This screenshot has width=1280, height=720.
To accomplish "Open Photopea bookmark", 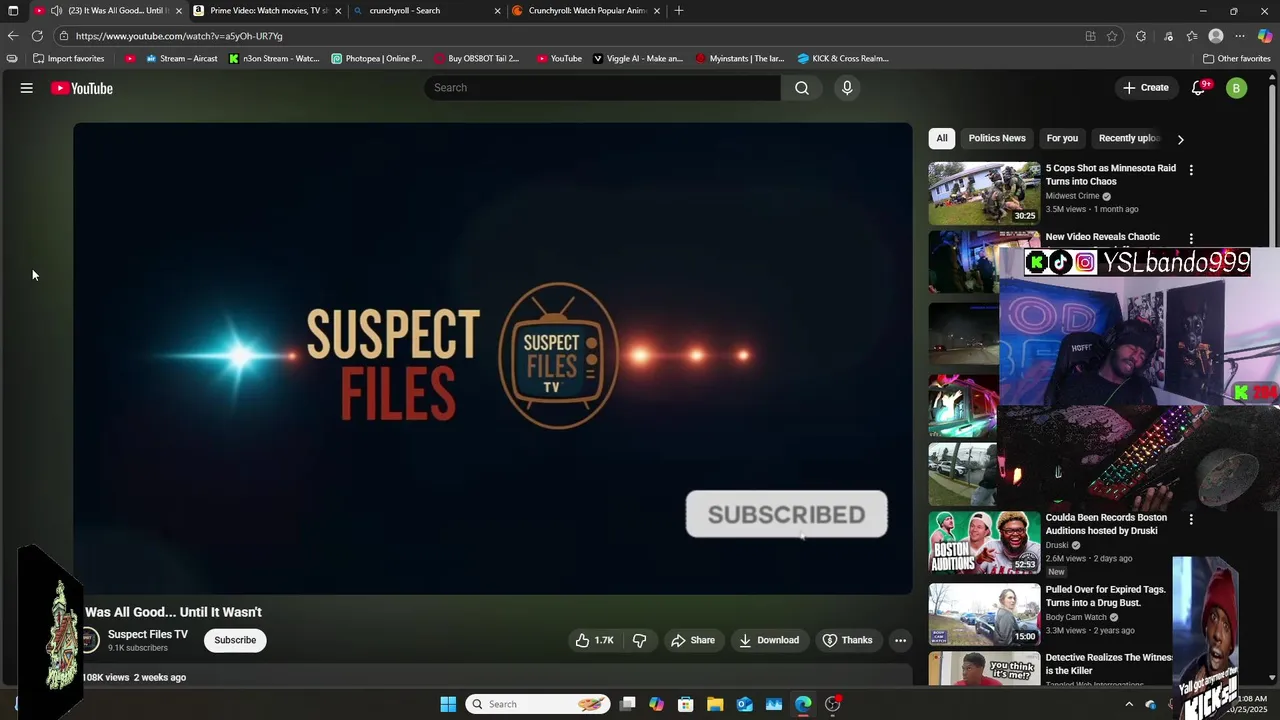I will coord(377,58).
